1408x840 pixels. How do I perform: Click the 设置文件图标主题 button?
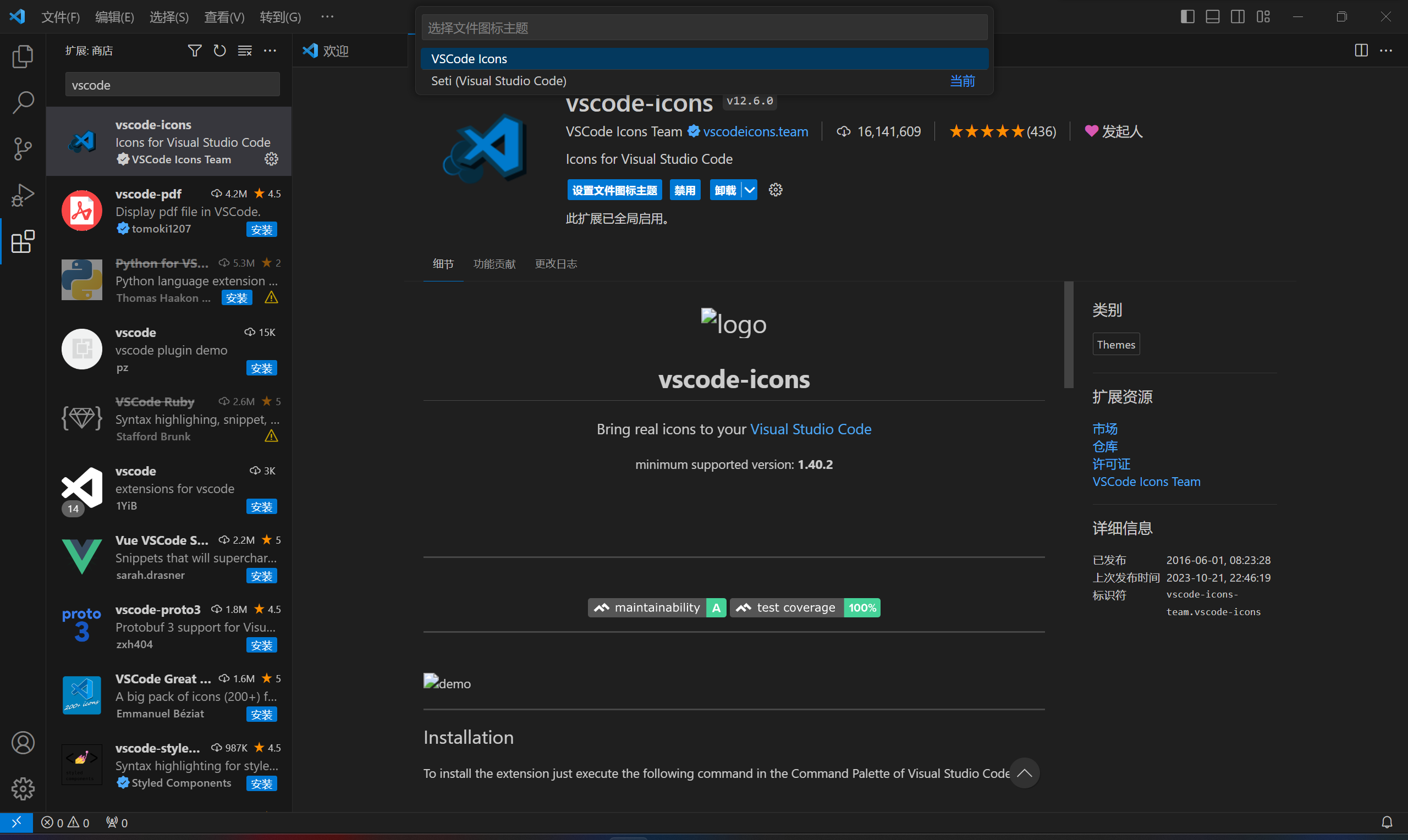click(x=614, y=190)
